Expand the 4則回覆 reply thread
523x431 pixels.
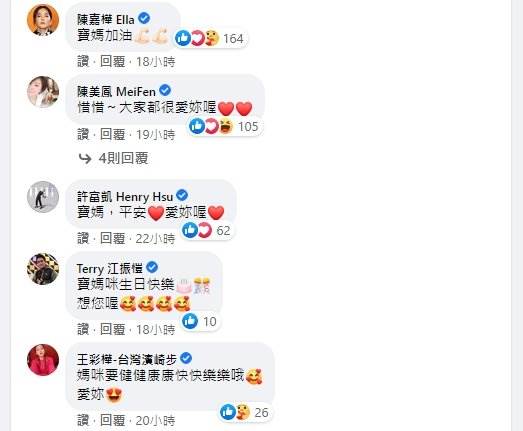[113, 158]
